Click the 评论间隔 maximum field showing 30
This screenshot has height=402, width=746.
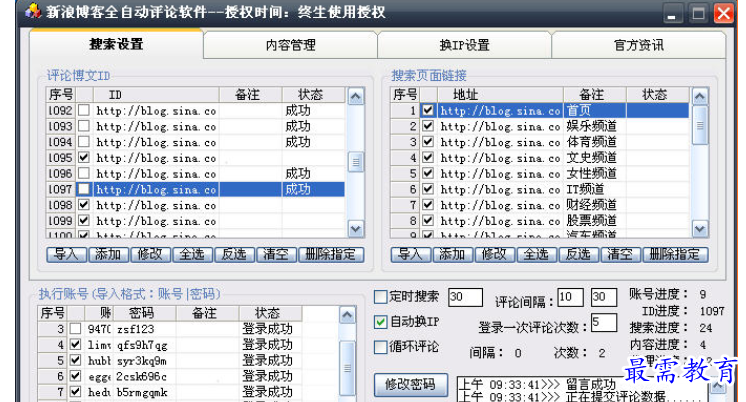tap(603, 297)
